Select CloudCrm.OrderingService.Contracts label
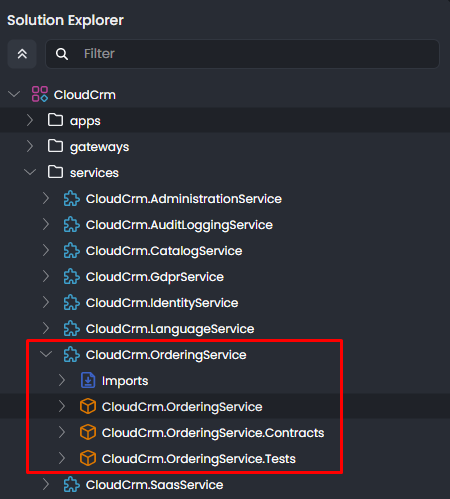 click(x=213, y=433)
